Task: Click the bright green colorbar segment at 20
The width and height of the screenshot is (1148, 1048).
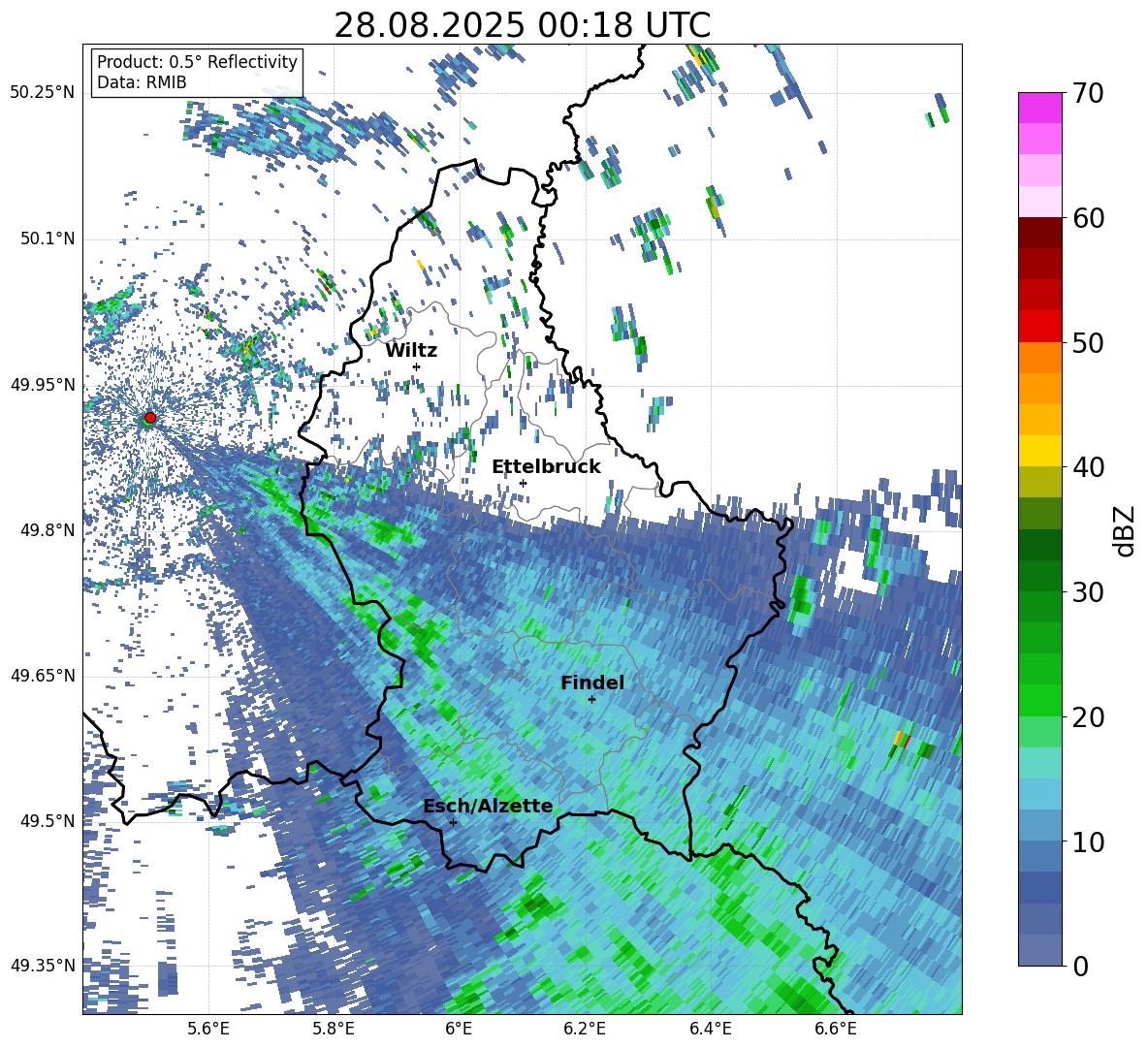Action: pyautogui.click(x=1039, y=700)
